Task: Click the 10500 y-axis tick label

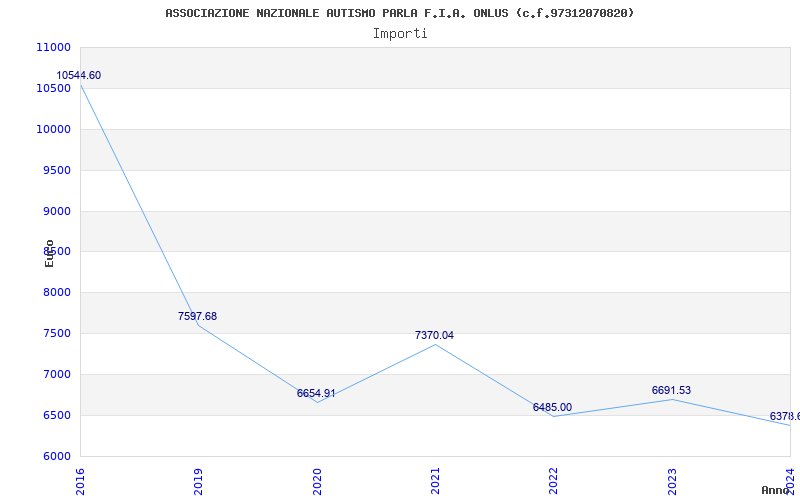Action: 53,88
